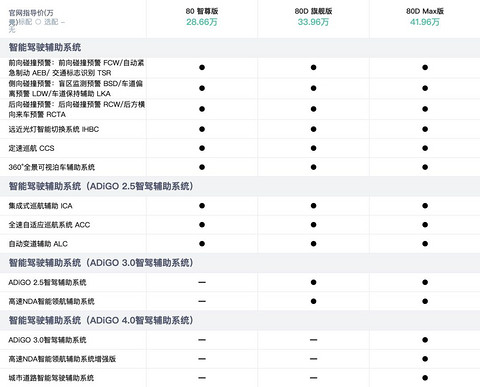480x387 pixels.
Task: Click the dash for ADiGO 3.0 under 80D 旗舰版
Action: tap(313, 340)
